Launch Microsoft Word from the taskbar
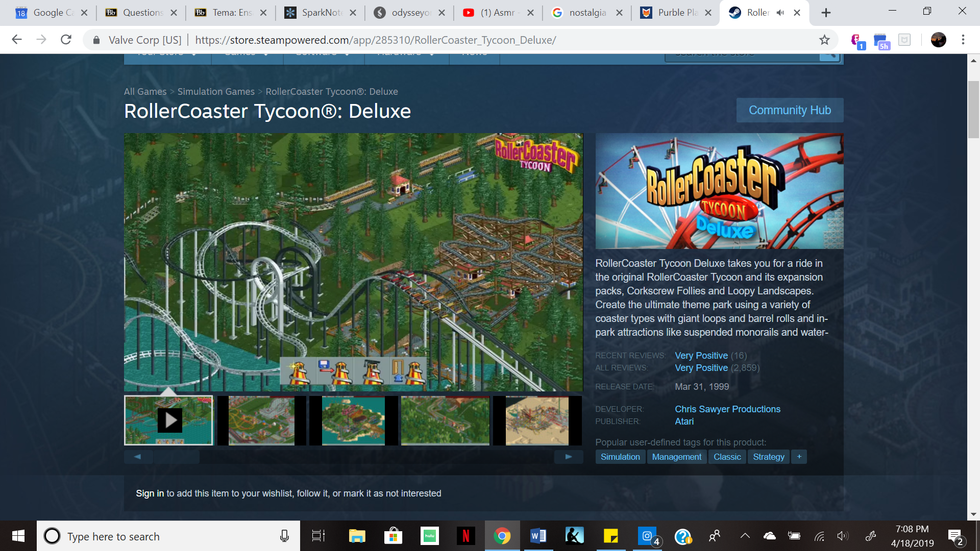The width and height of the screenshot is (980, 551). click(538, 536)
